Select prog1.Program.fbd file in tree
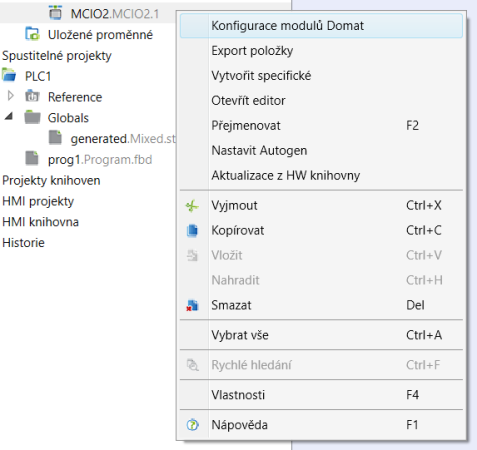The width and height of the screenshot is (477, 450). coord(100,159)
